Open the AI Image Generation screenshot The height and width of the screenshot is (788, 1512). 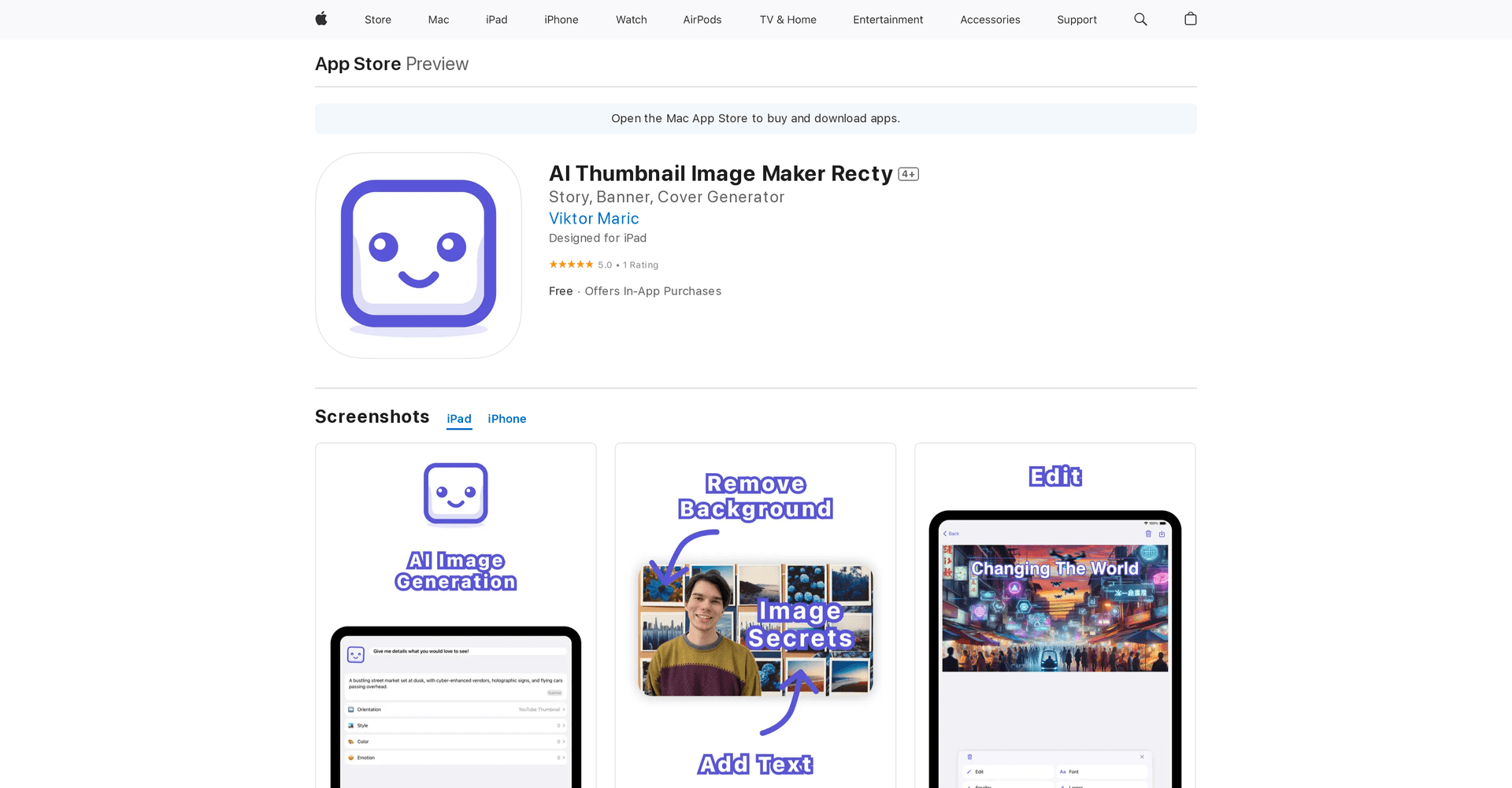456,616
